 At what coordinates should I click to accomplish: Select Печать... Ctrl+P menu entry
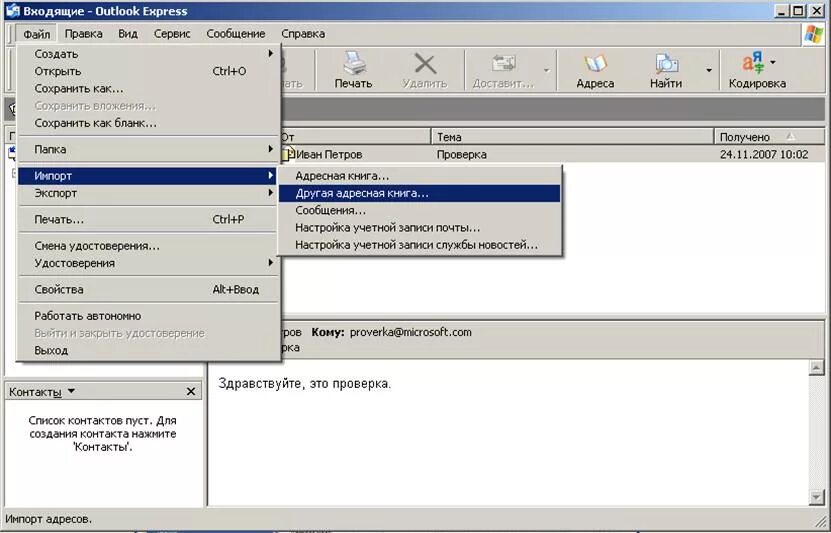(x=148, y=219)
